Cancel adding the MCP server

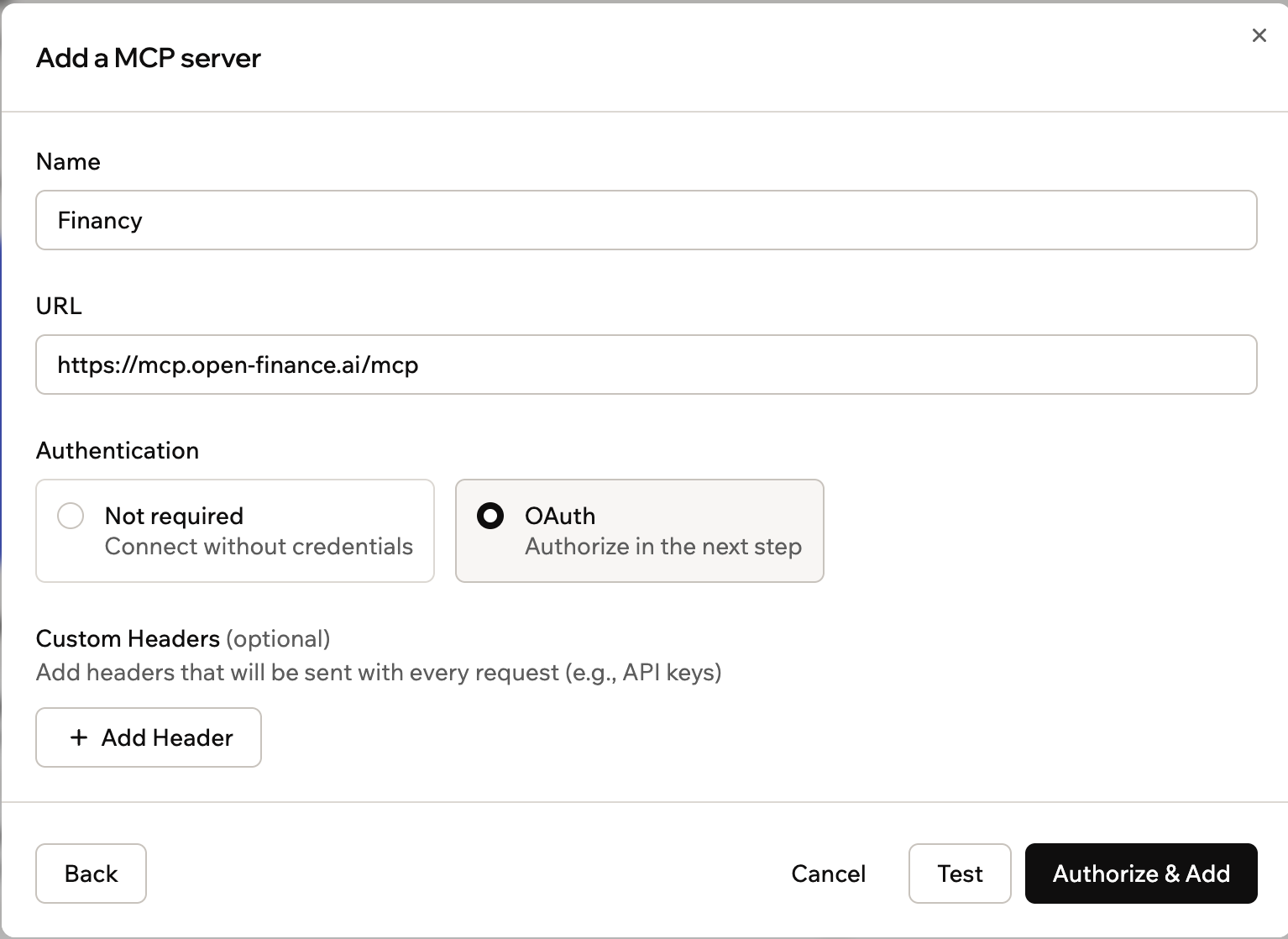point(828,873)
